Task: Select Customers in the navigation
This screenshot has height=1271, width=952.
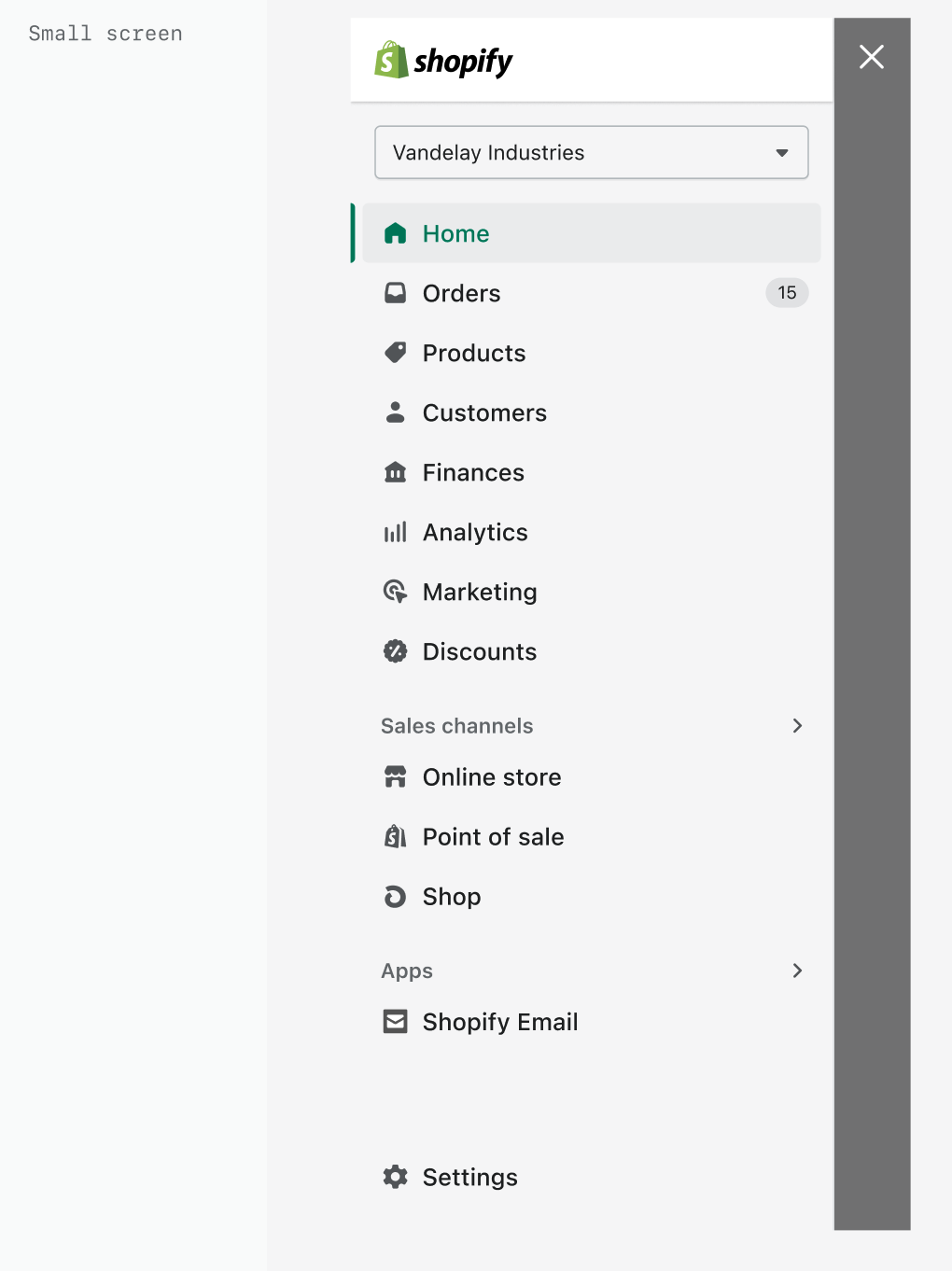Action: [x=592, y=412]
